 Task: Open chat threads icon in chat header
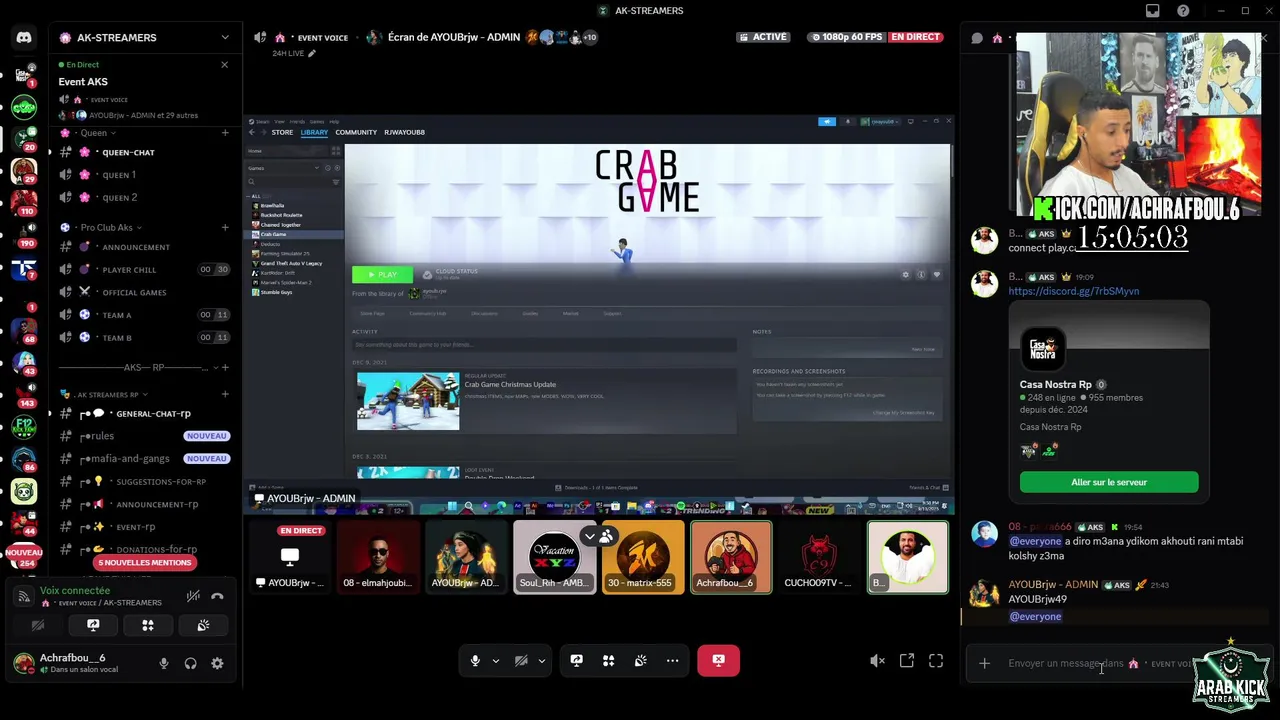[977, 38]
